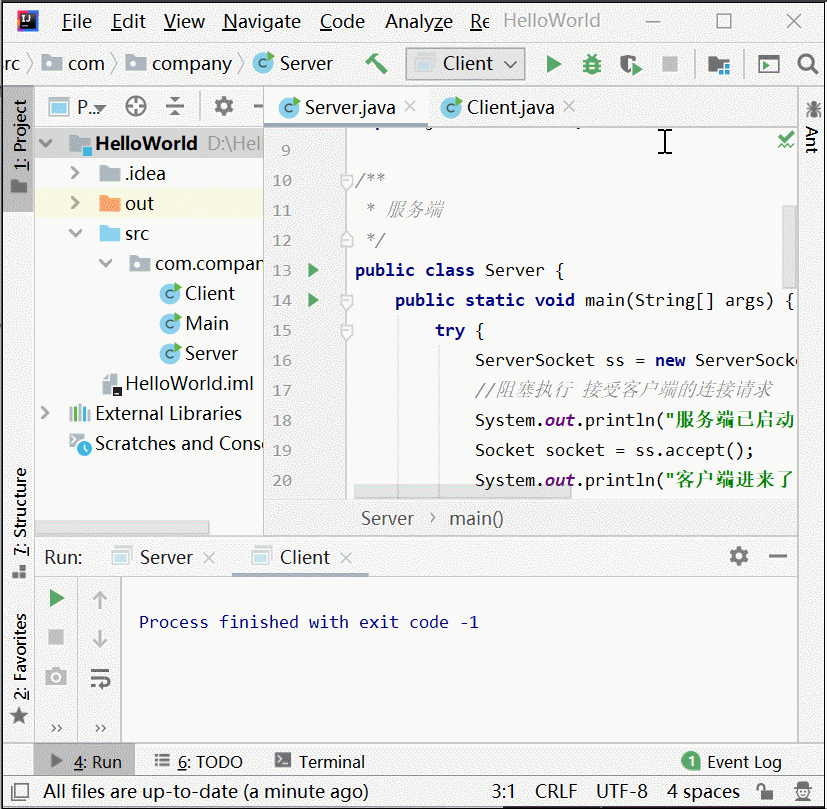Expand the .idea folder
Viewport: 827px width, 809px height.
[75, 173]
